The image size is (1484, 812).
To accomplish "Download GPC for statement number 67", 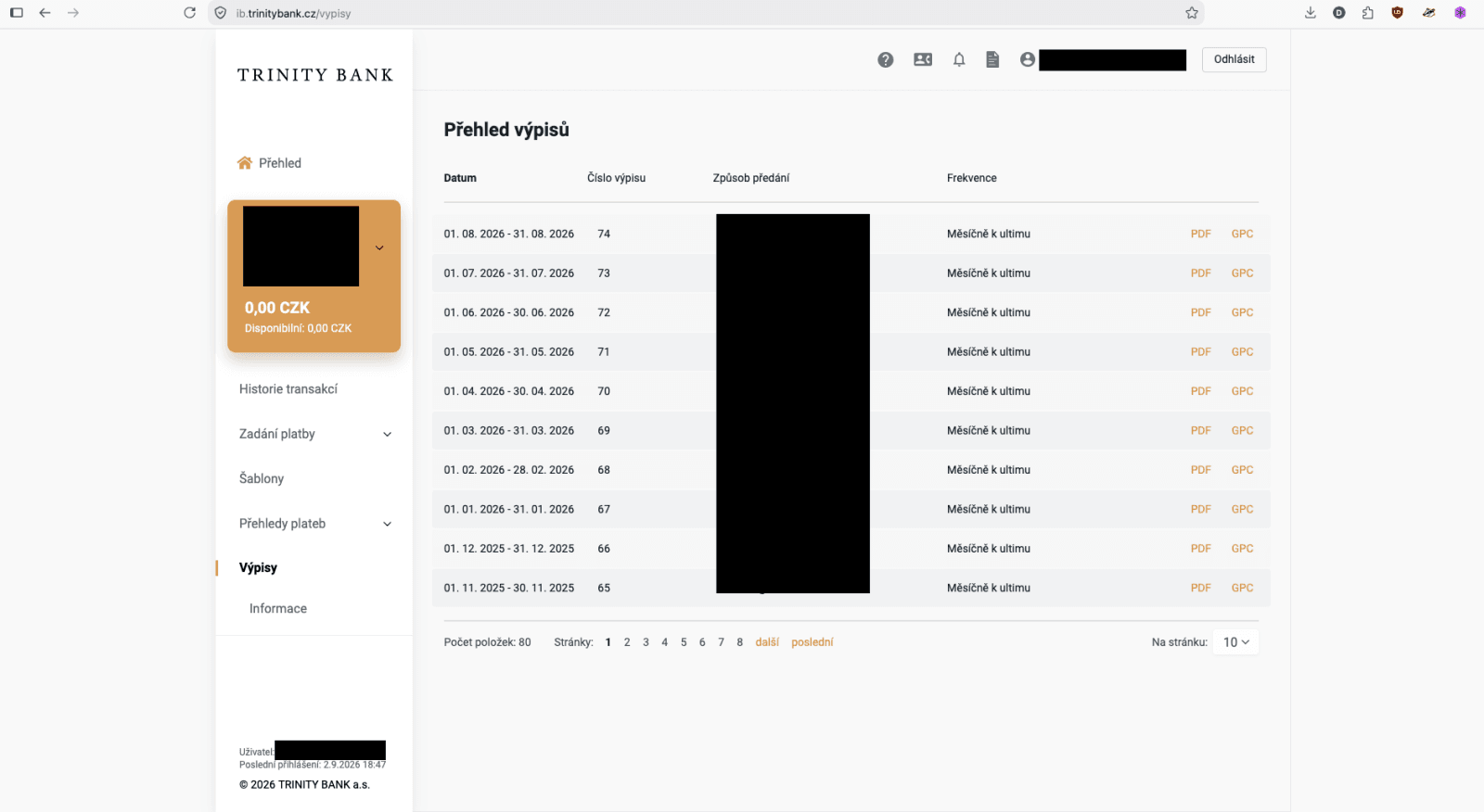I will coord(1243,510).
